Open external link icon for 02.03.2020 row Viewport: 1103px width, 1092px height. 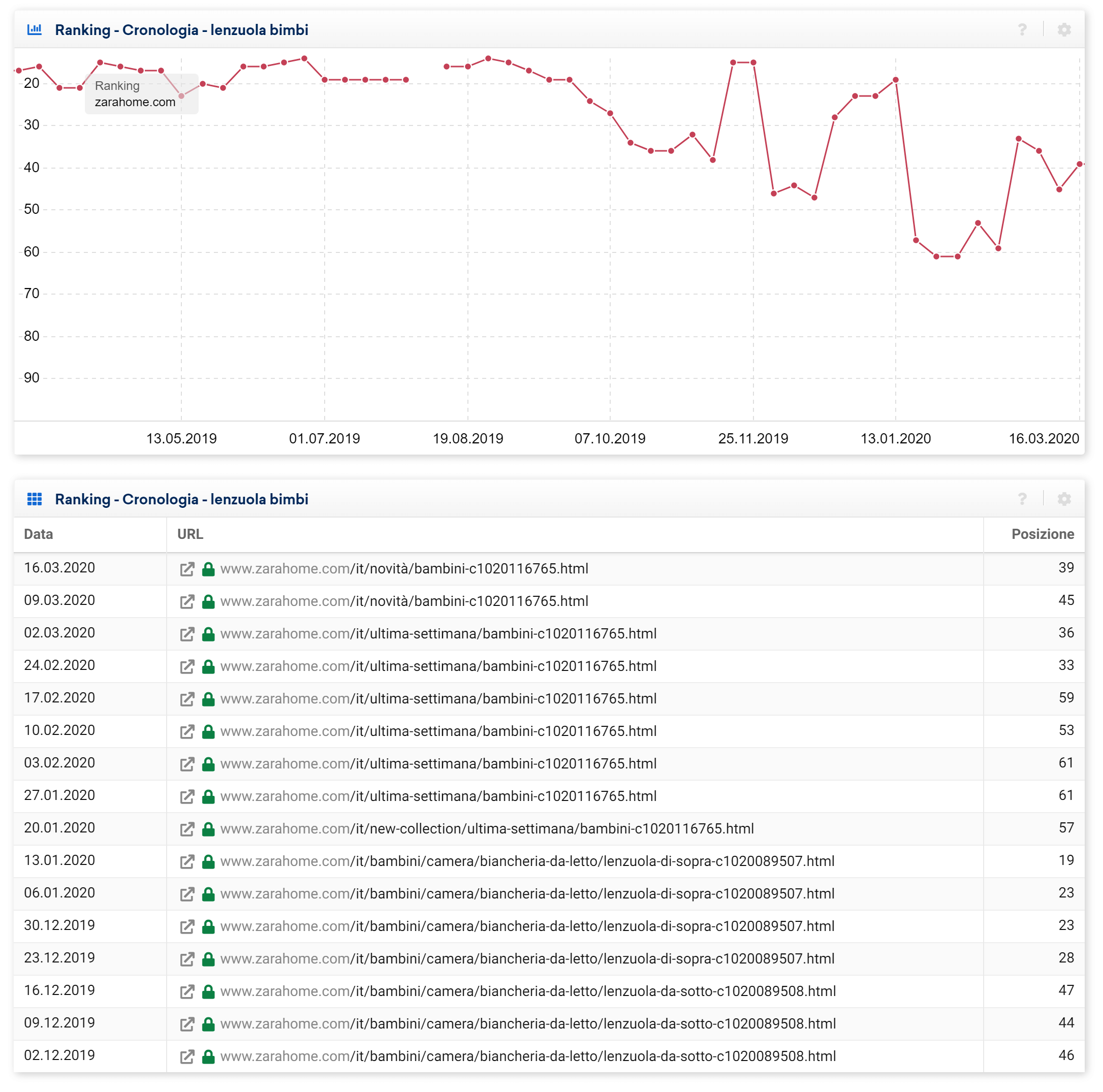(x=187, y=634)
